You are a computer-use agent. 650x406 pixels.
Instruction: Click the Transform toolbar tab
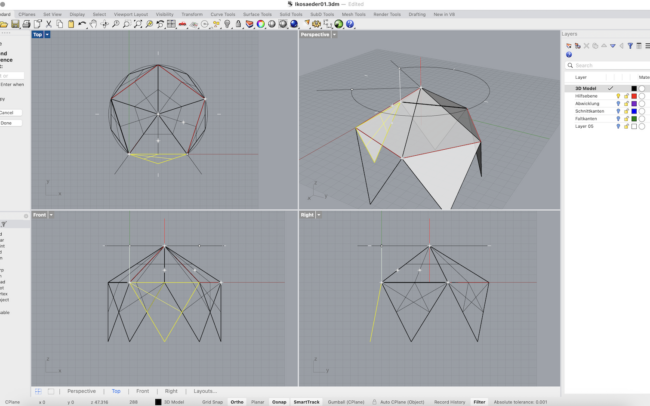[192, 14]
